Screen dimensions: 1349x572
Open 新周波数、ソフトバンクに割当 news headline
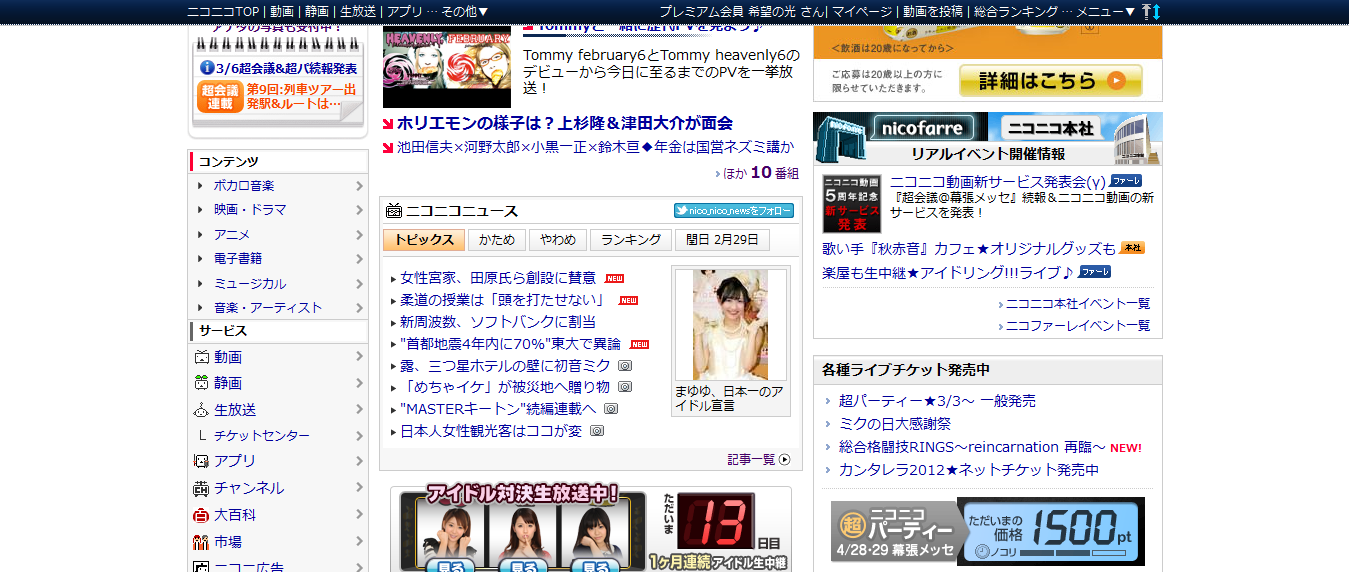tap(498, 322)
